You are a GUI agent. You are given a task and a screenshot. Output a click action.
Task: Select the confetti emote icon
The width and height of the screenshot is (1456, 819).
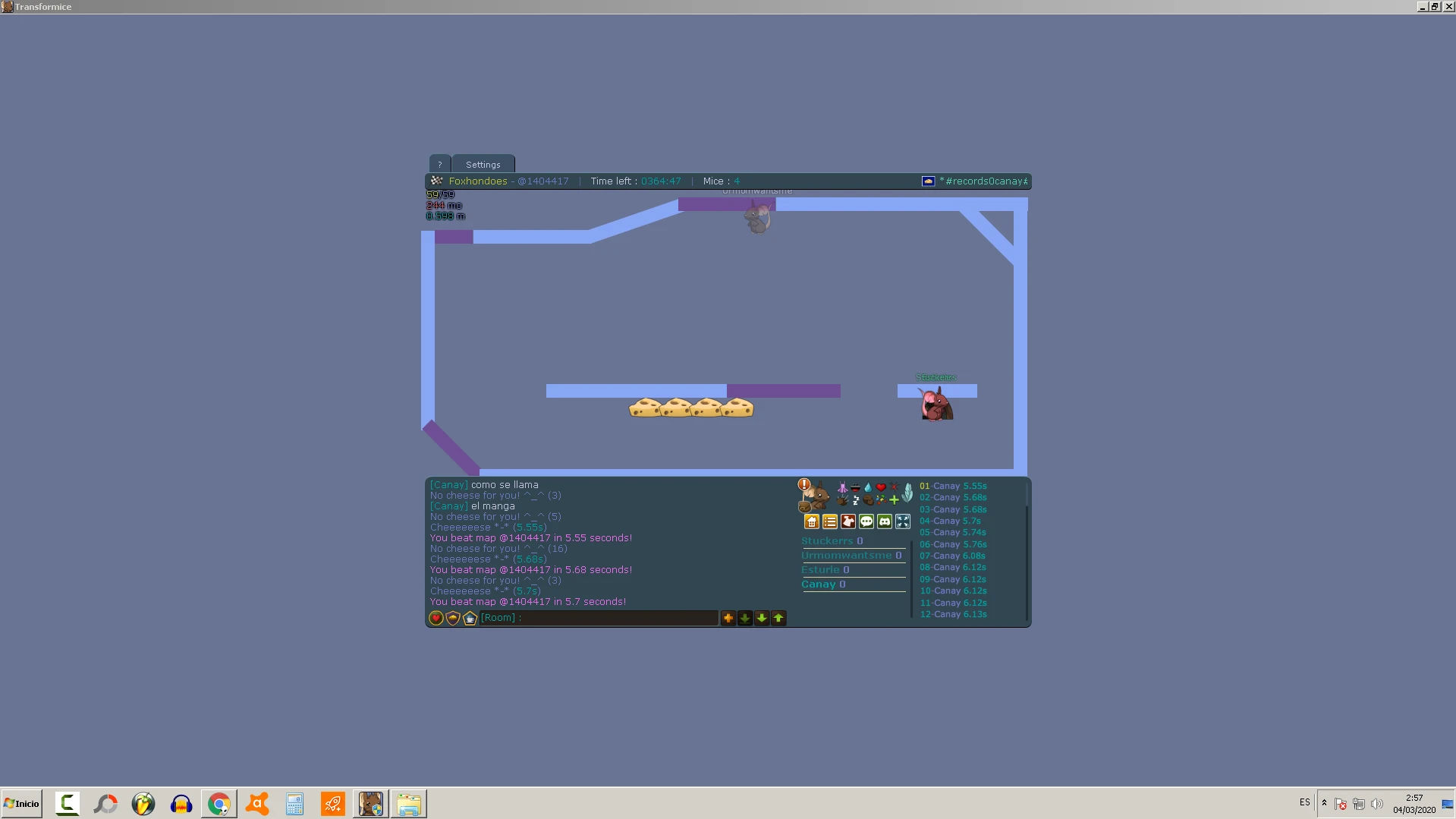(881, 500)
